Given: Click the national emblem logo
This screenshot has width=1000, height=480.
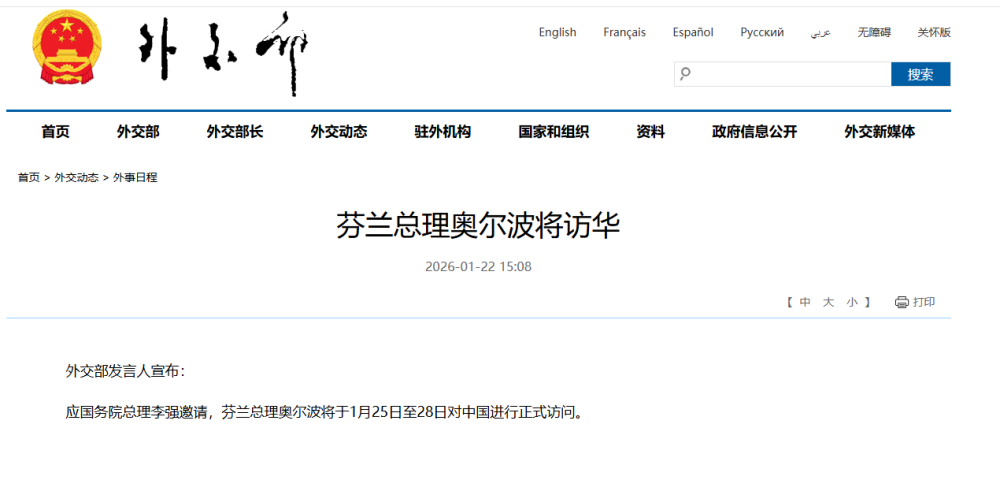Looking at the screenshot, I should point(66,50).
